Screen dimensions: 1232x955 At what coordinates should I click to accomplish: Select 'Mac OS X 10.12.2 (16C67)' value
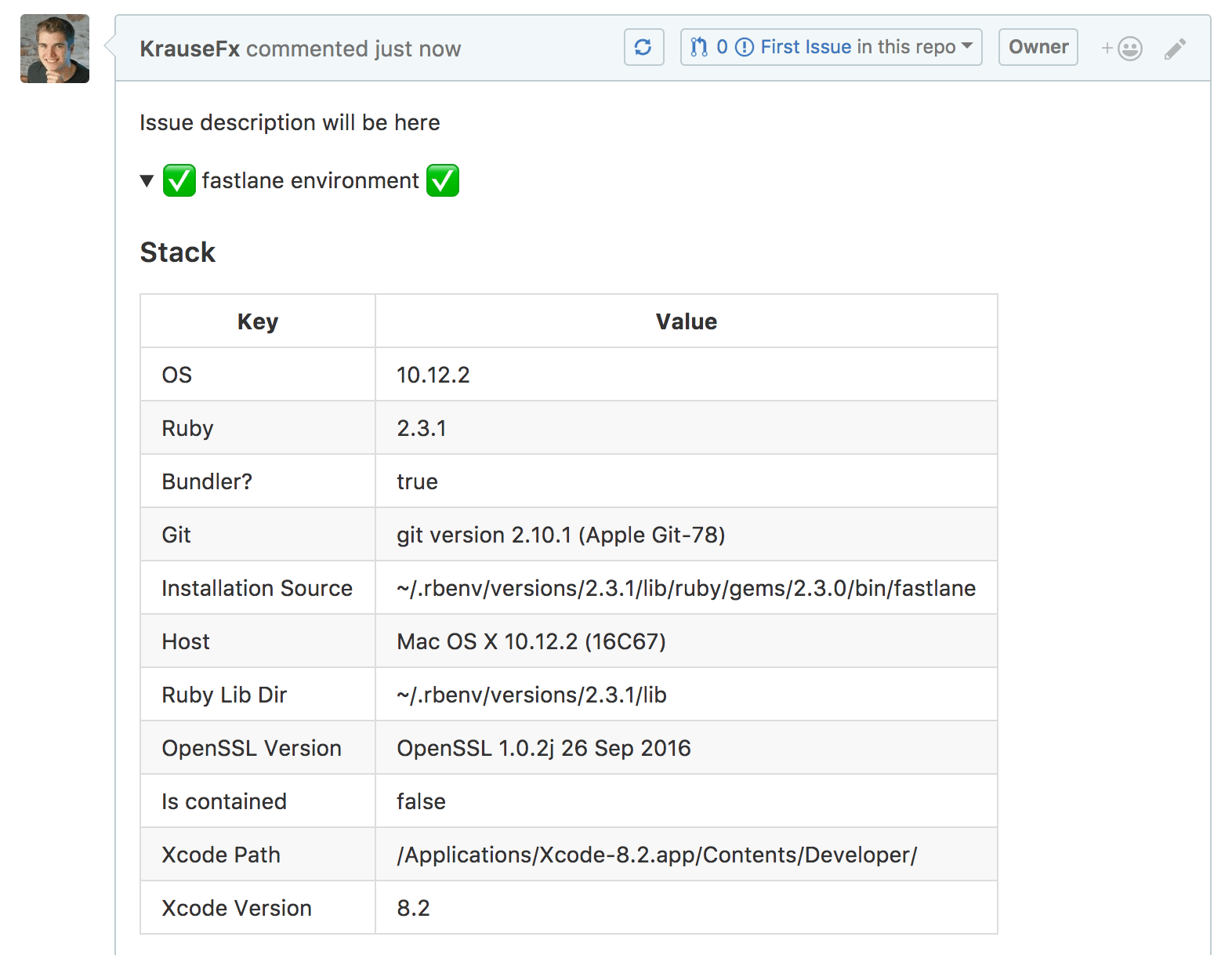tap(687, 641)
